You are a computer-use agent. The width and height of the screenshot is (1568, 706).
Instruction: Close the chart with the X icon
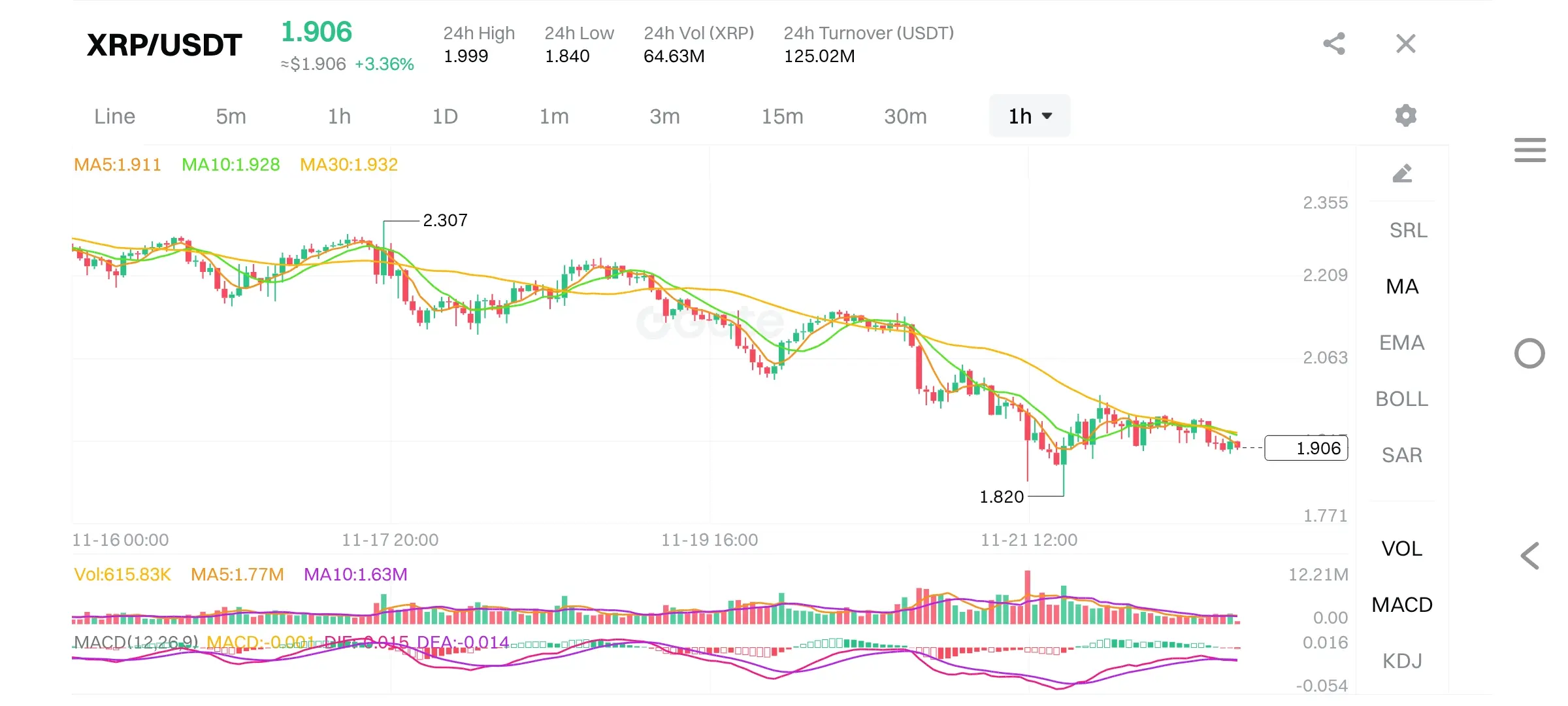(1405, 44)
